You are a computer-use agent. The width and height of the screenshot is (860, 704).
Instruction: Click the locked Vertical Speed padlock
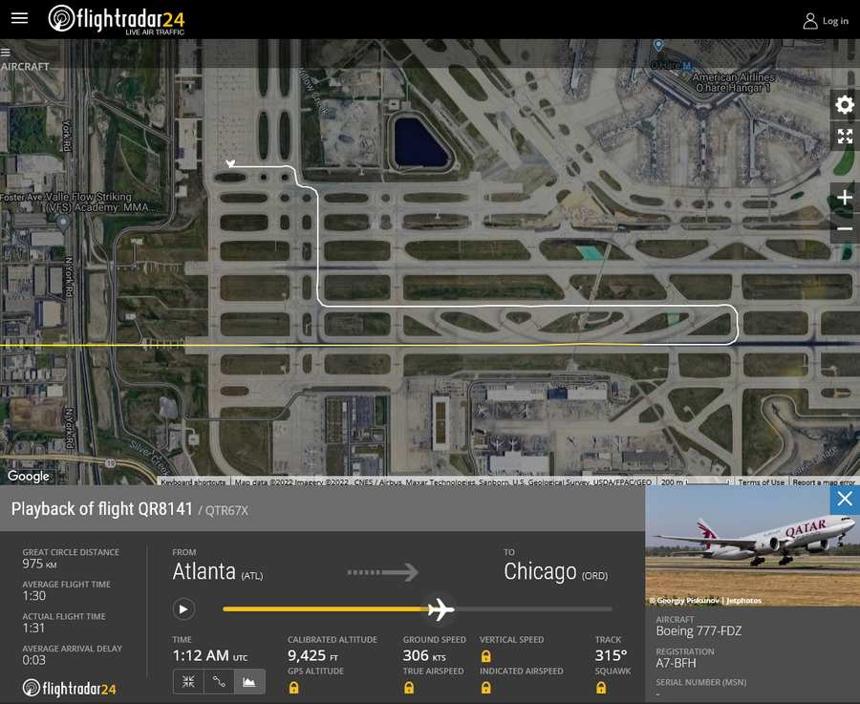click(x=486, y=656)
